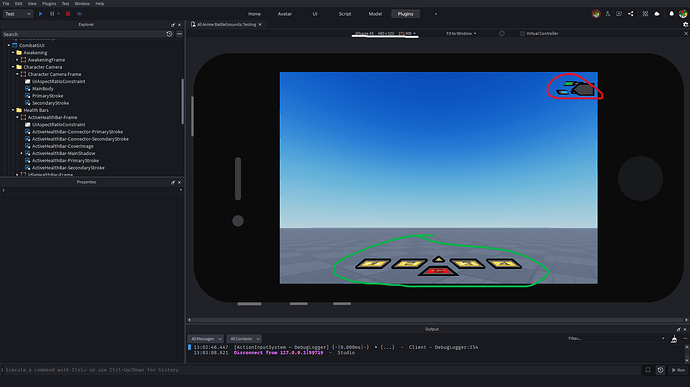Pause the running simulation

52,14
